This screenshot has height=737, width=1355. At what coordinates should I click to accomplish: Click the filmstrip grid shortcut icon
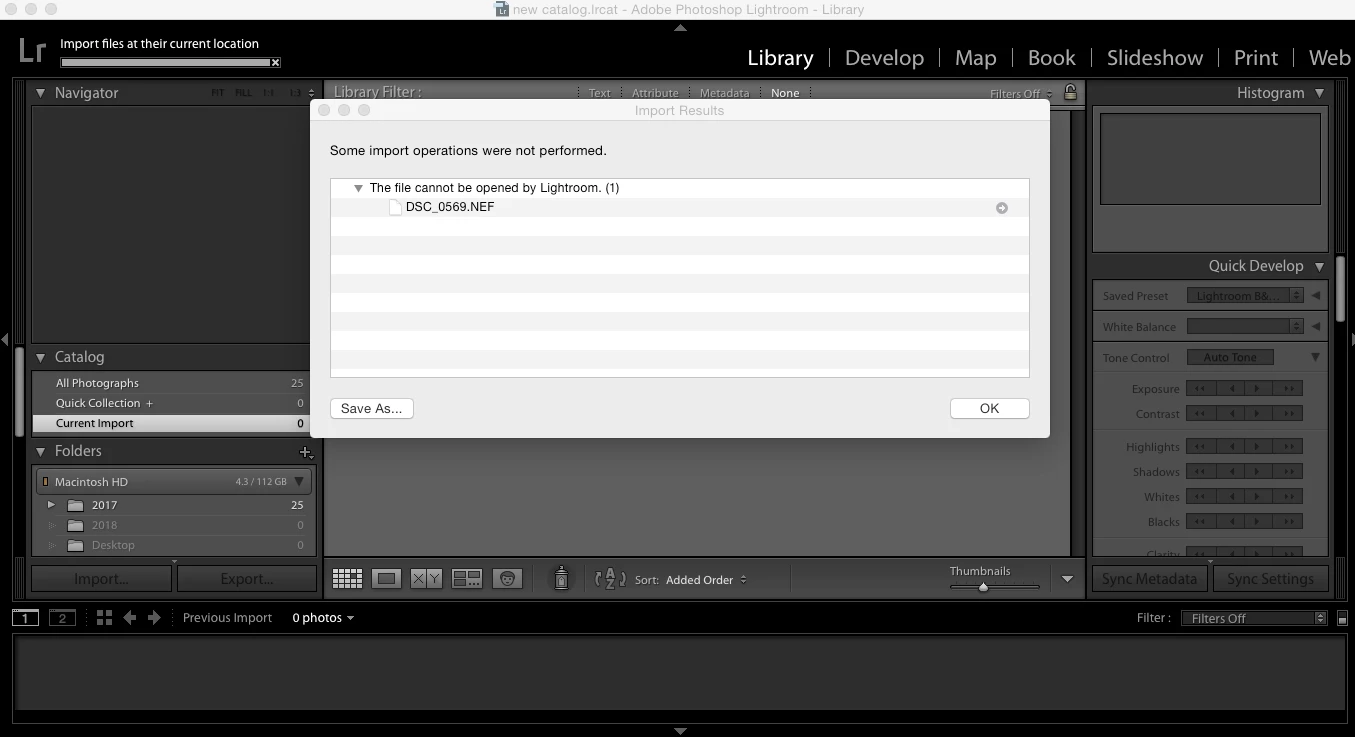(x=104, y=618)
